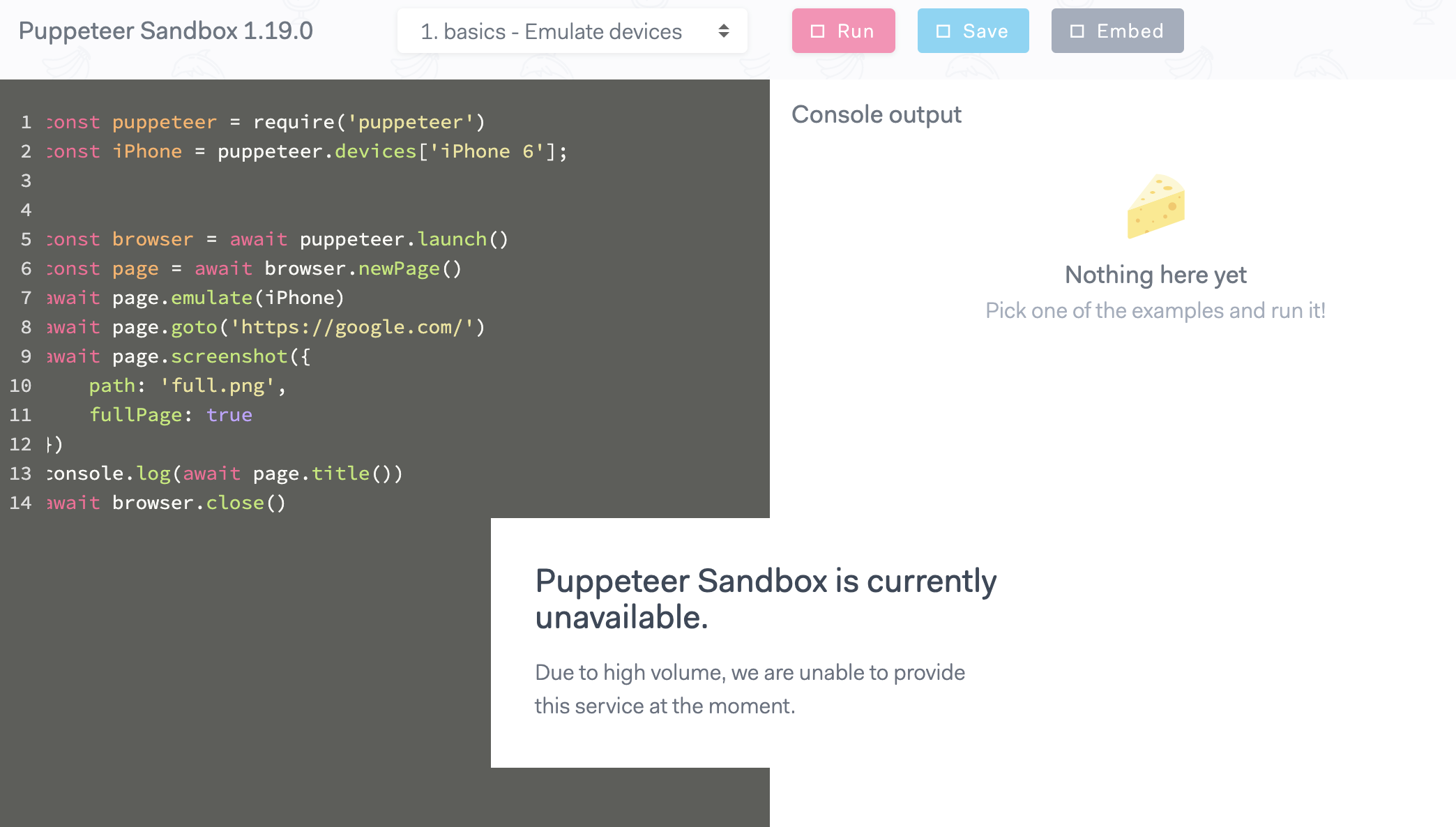Image resolution: width=1456 pixels, height=827 pixels.
Task: Open the examples dropdown showing Emulate devices
Action: (572, 31)
